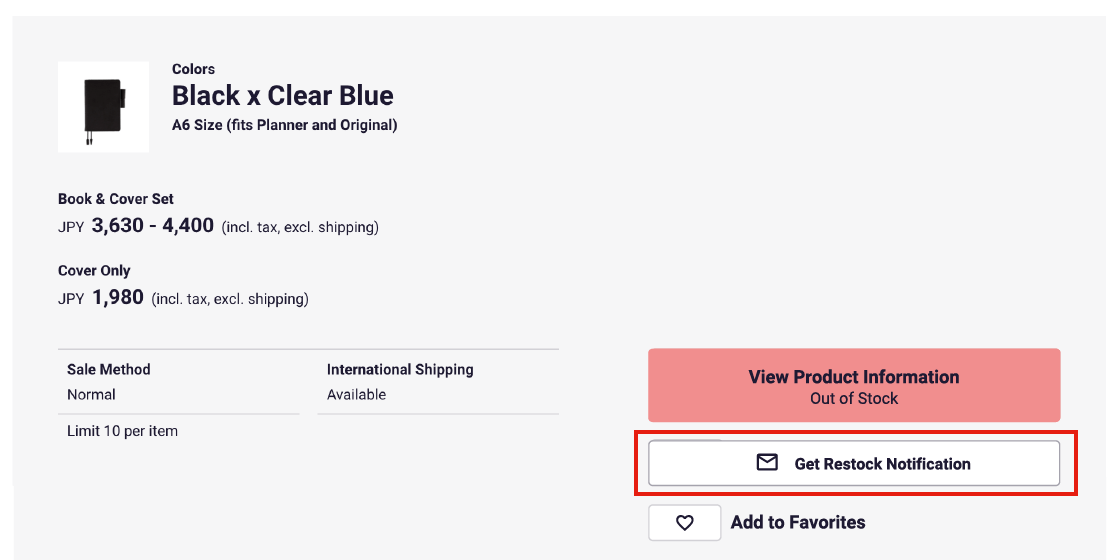Click the 1,980 price amount
Screen dimensions: 1120x560
(x=118, y=298)
